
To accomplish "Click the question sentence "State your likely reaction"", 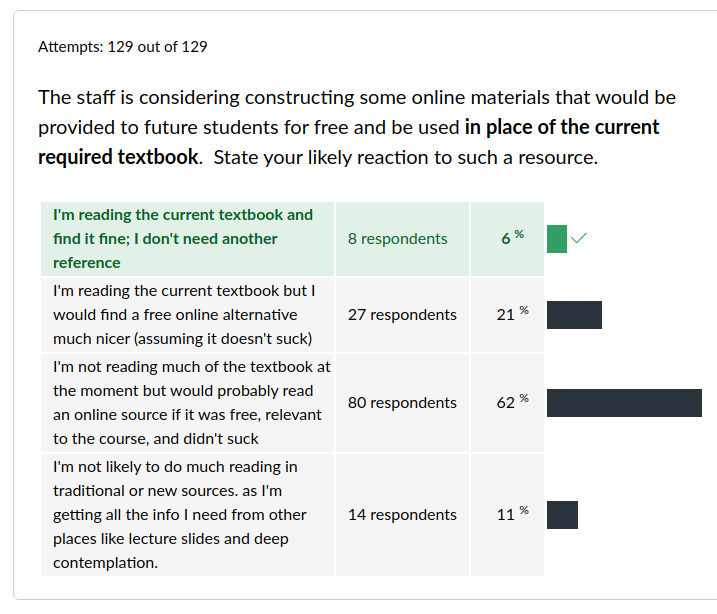I will coord(406,157).
